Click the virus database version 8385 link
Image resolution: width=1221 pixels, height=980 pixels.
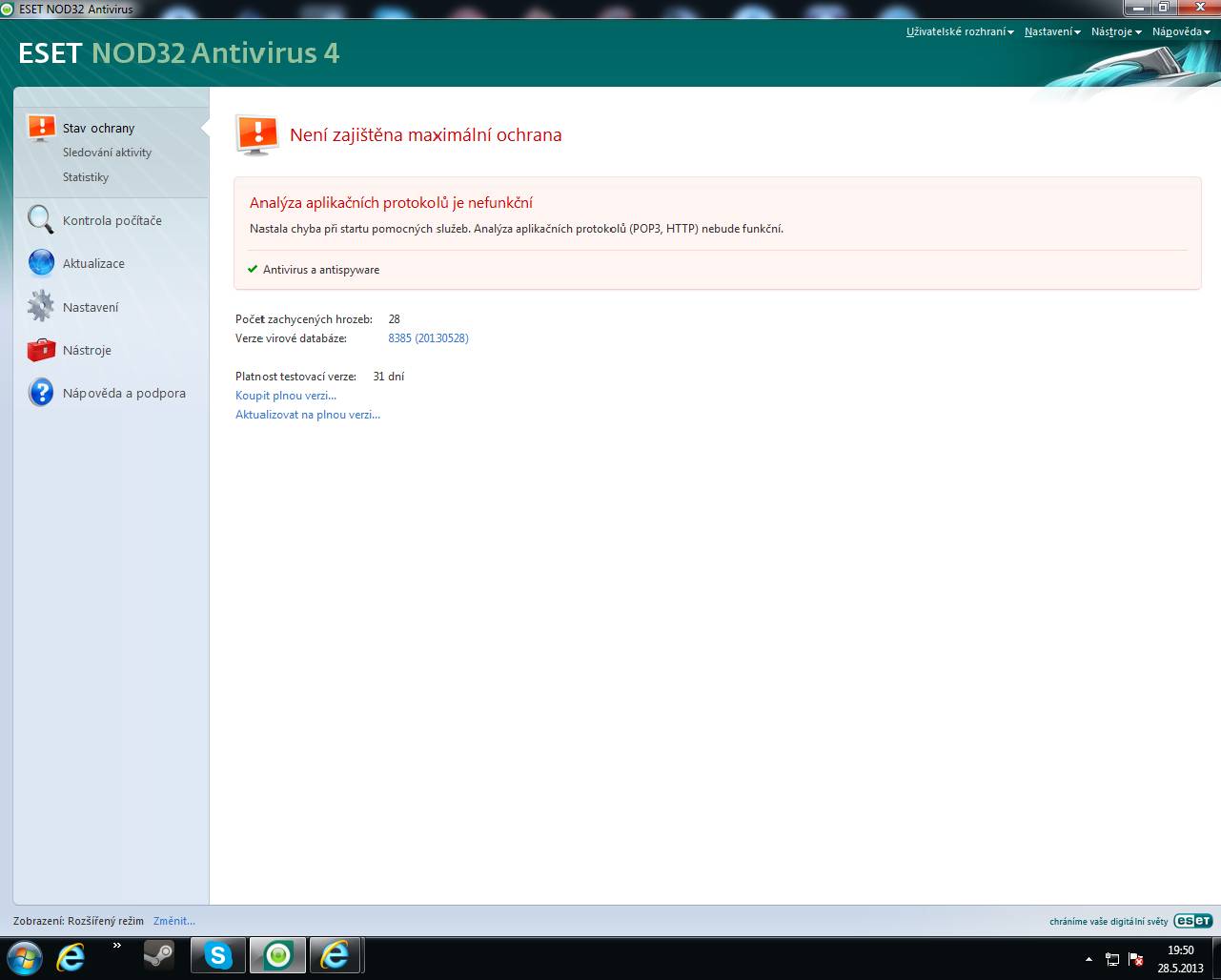pos(428,338)
